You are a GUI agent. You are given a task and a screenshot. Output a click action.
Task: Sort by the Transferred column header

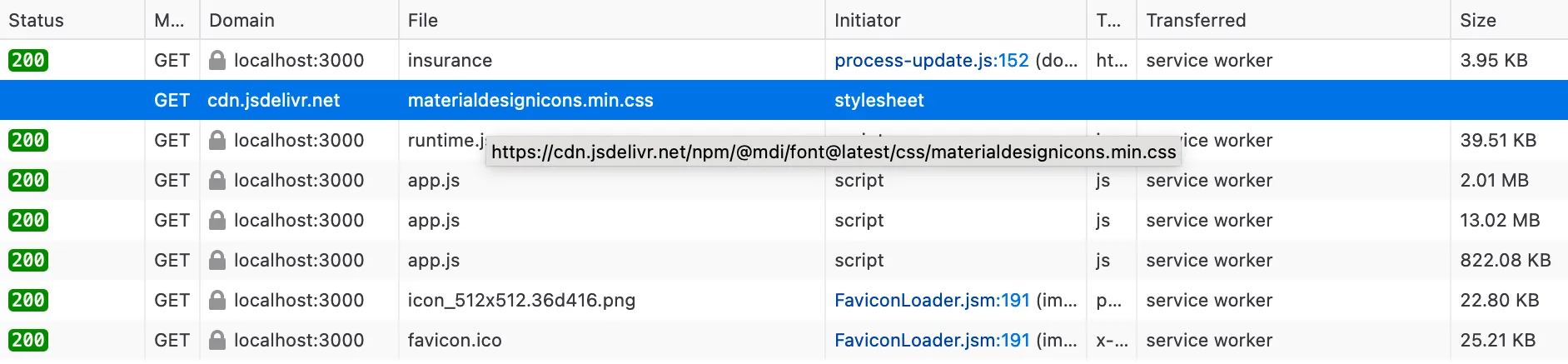(1196, 20)
